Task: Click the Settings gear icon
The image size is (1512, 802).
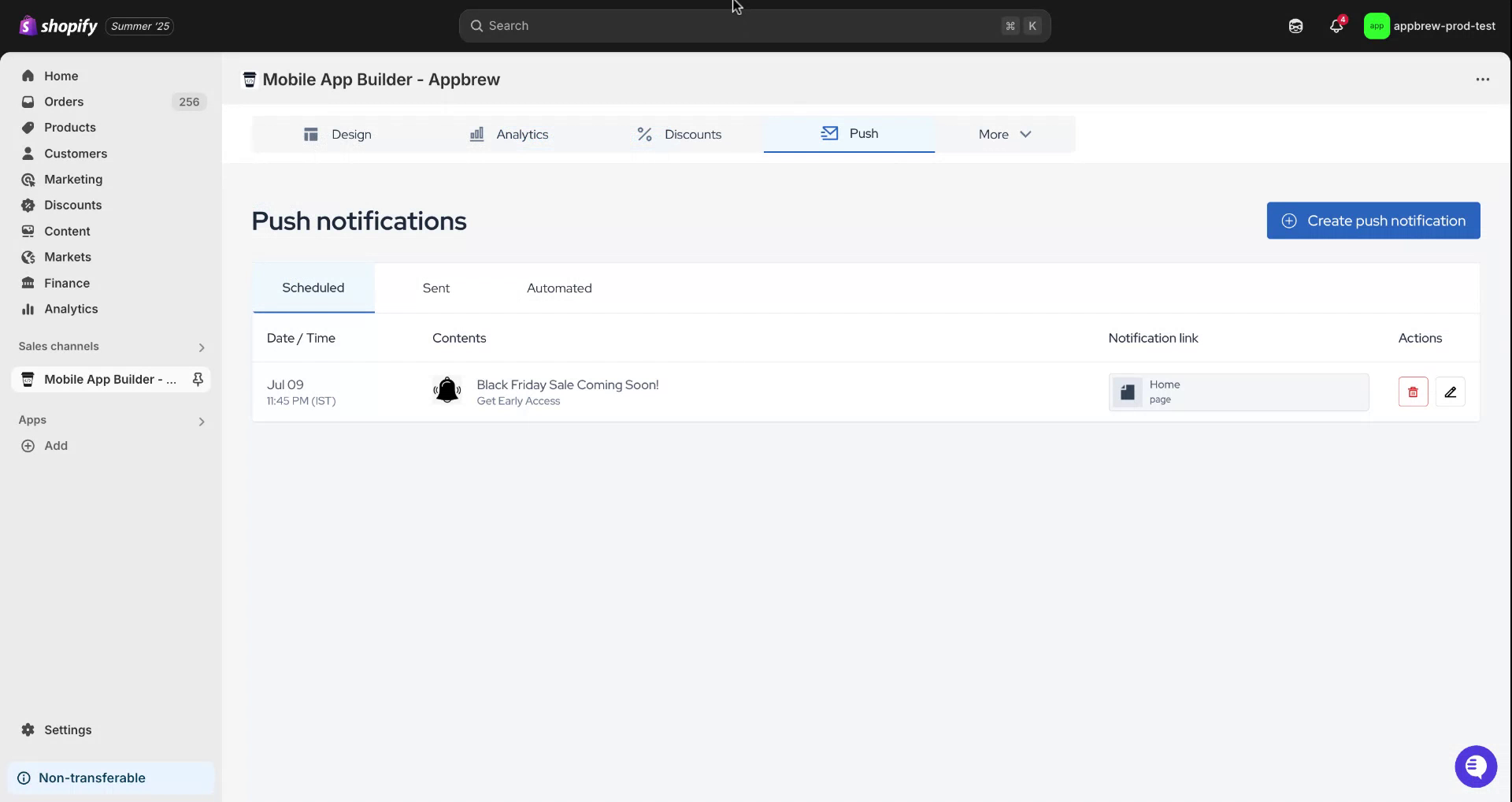Action: coord(28,730)
